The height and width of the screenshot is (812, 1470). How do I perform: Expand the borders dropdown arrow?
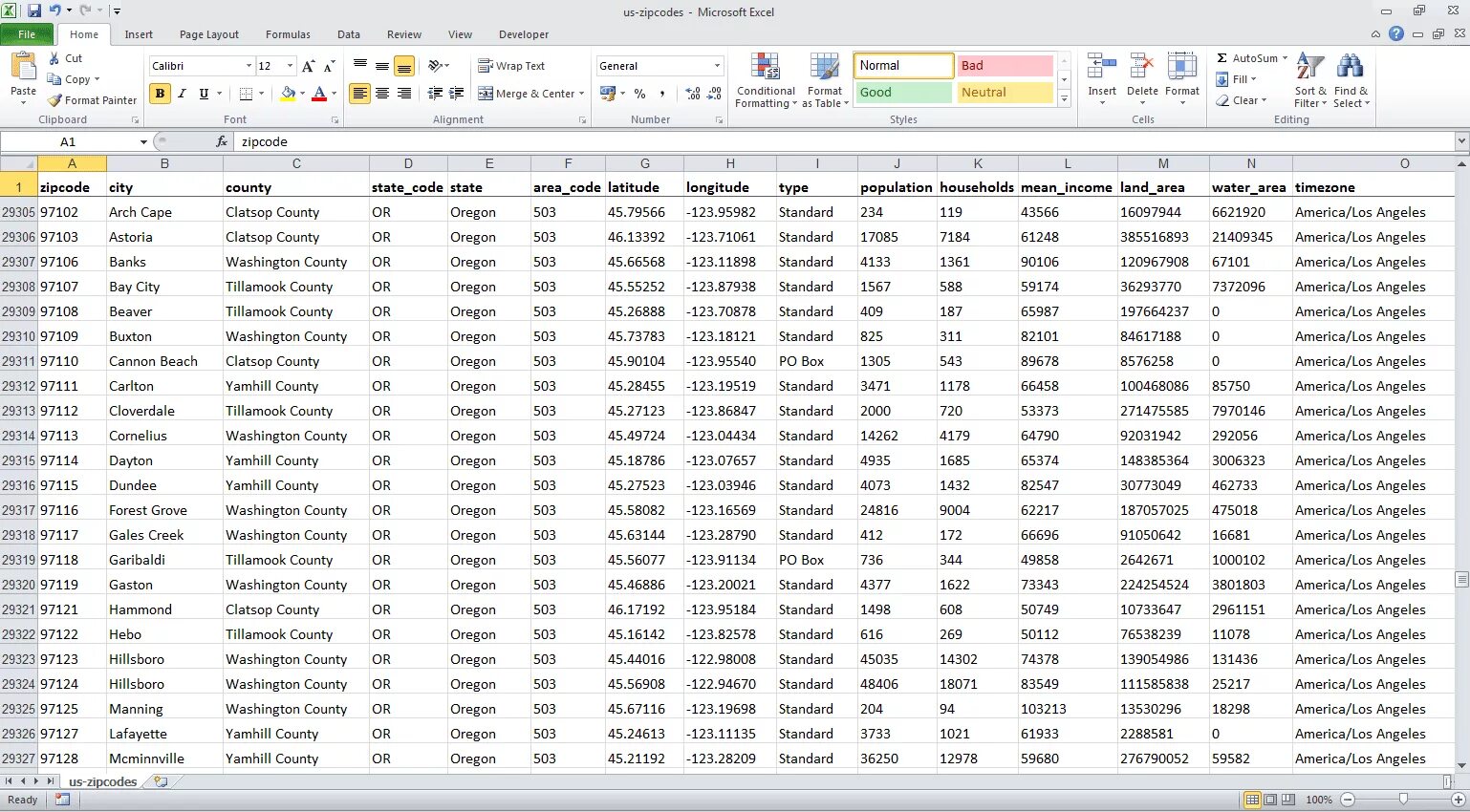click(x=263, y=94)
